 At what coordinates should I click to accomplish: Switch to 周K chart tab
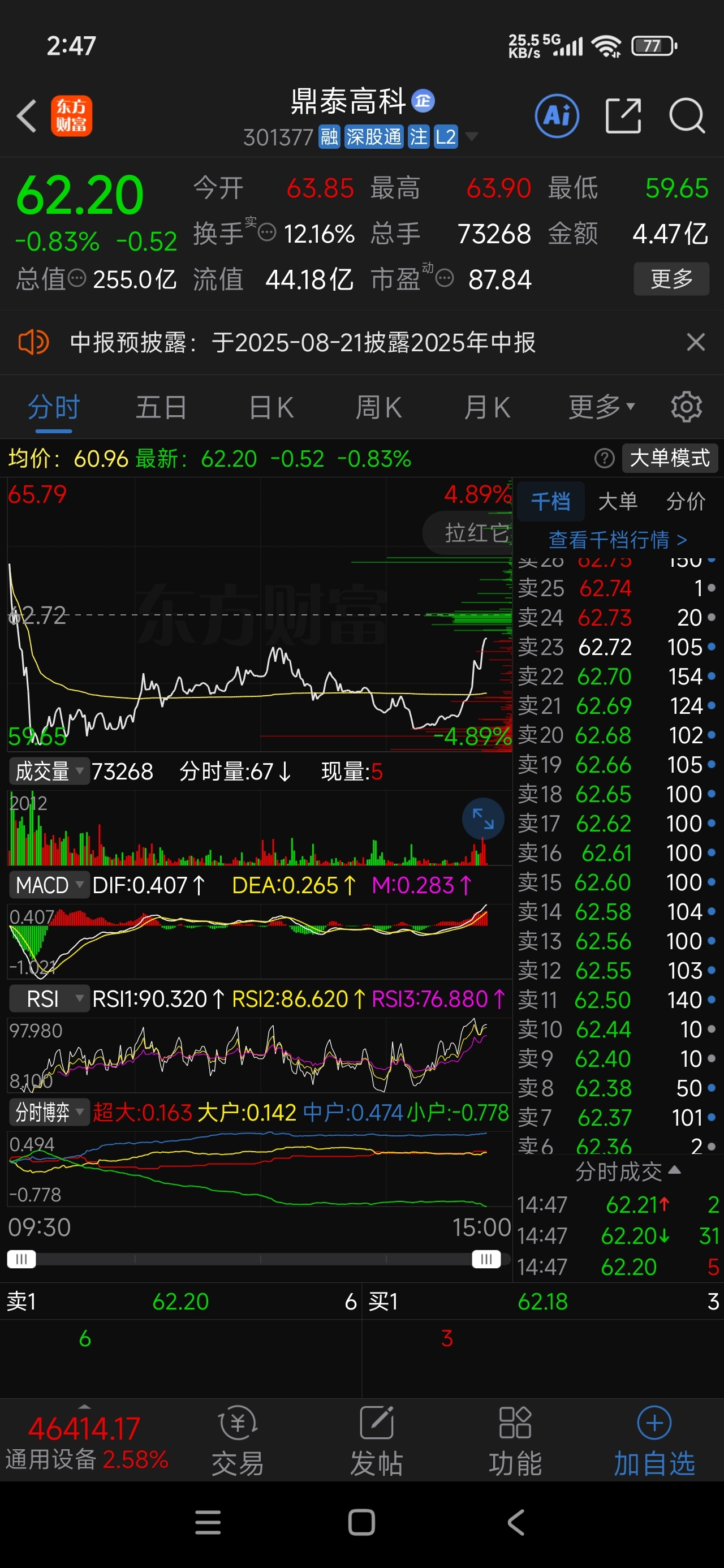tap(378, 407)
